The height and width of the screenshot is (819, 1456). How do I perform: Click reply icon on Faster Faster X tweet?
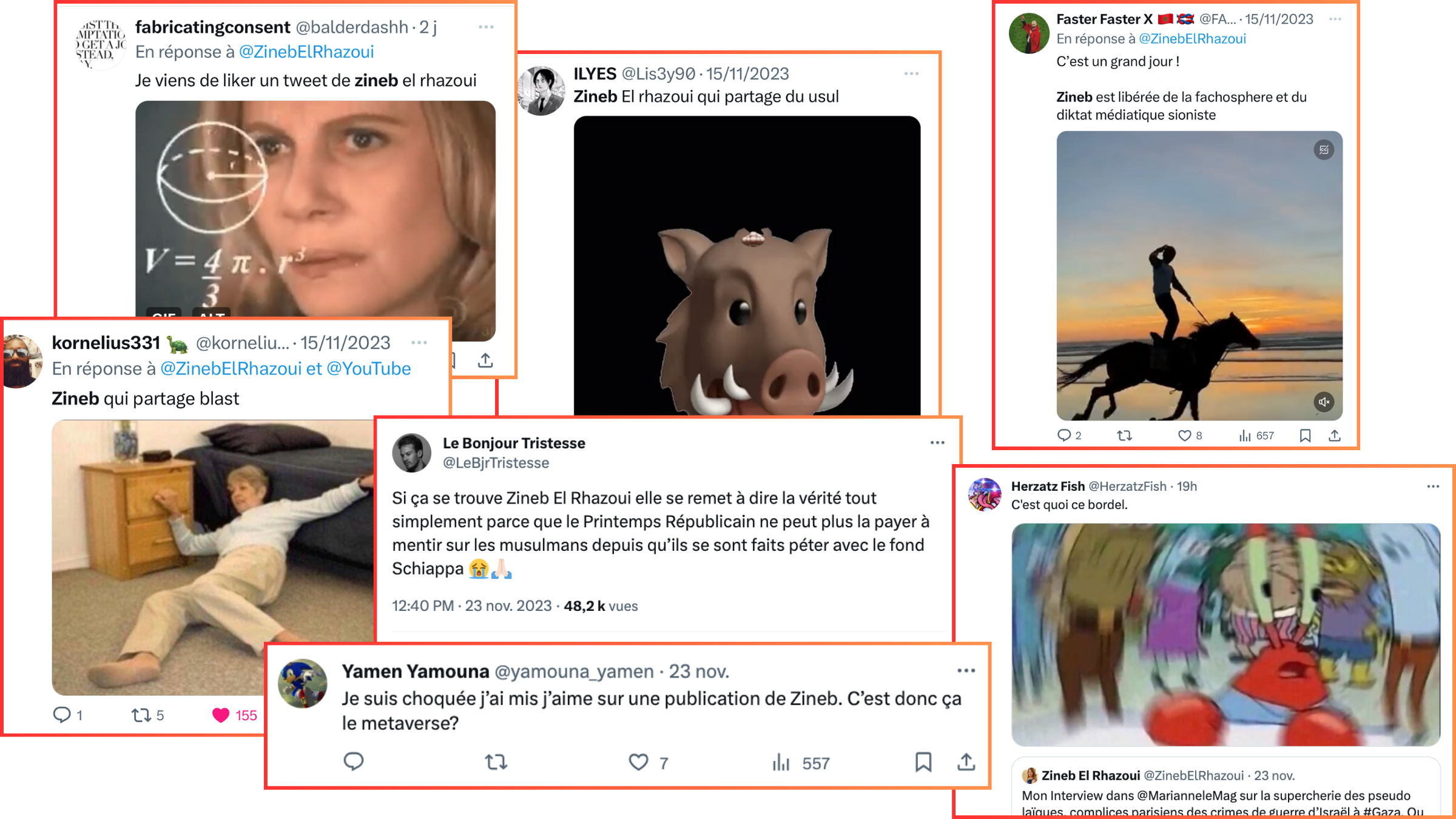click(1064, 436)
